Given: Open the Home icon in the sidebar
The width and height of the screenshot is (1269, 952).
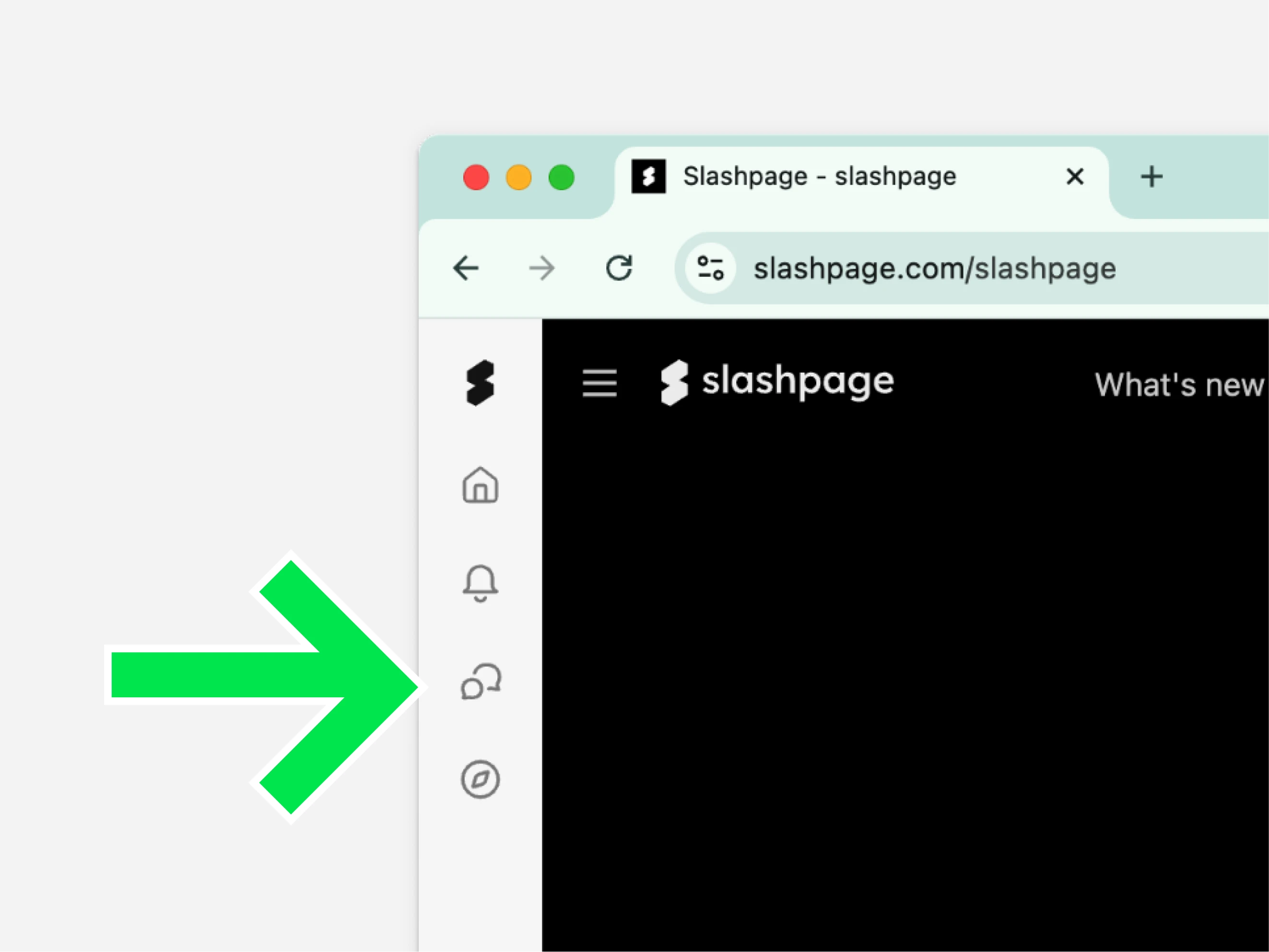Looking at the screenshot, I should [x=480, y=485].
